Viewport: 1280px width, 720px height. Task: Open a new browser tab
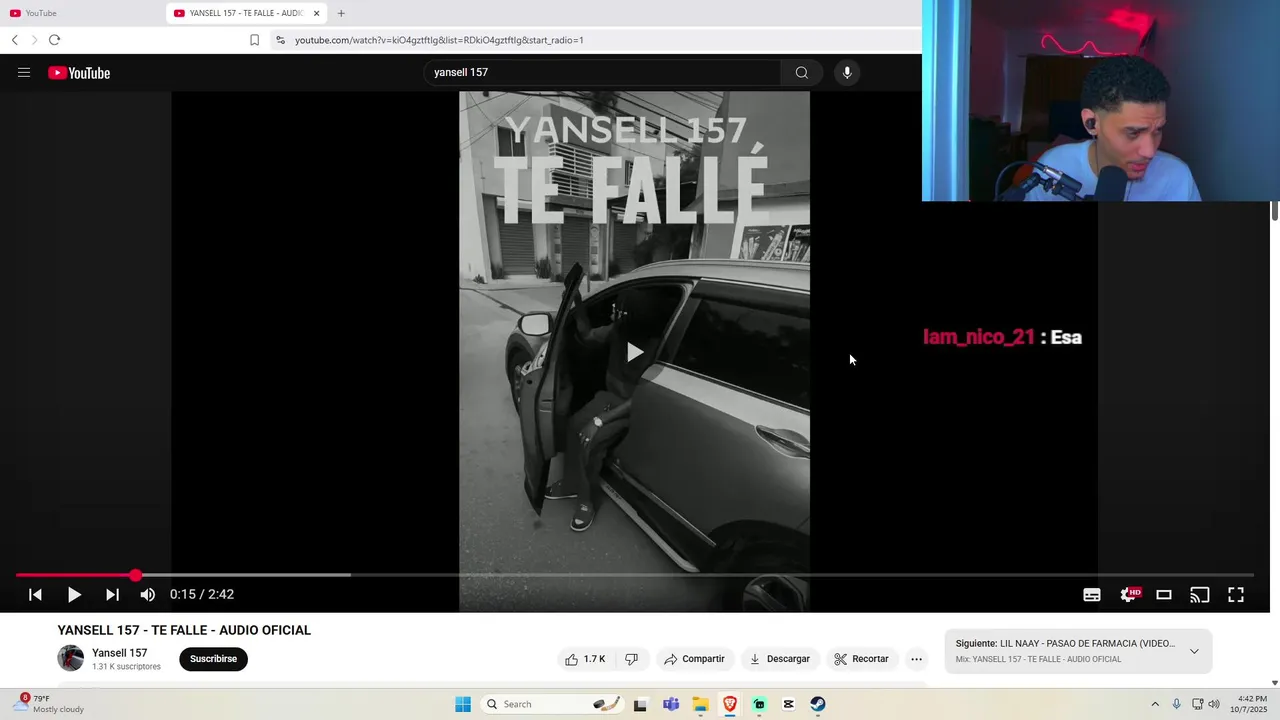pyautogui.click(x=341, y=13)
